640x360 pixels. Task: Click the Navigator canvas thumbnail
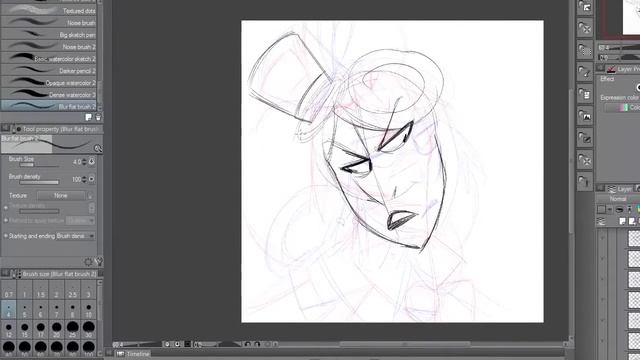coord(631,17)
